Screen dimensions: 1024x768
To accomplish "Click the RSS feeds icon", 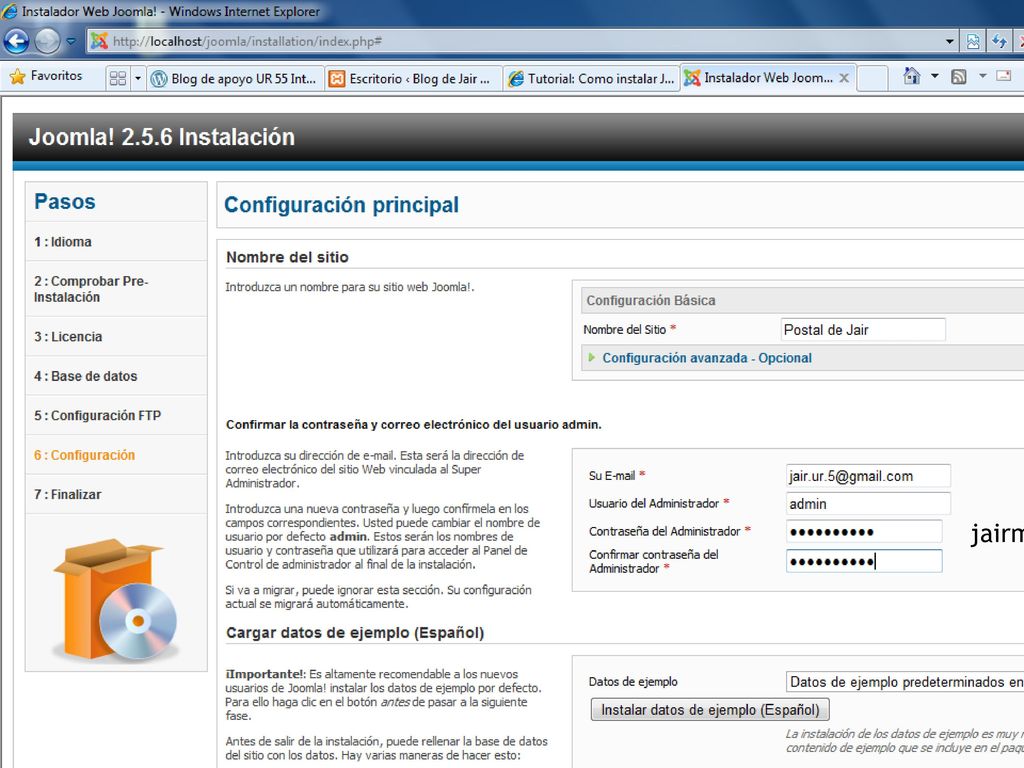I will point(959,77).
